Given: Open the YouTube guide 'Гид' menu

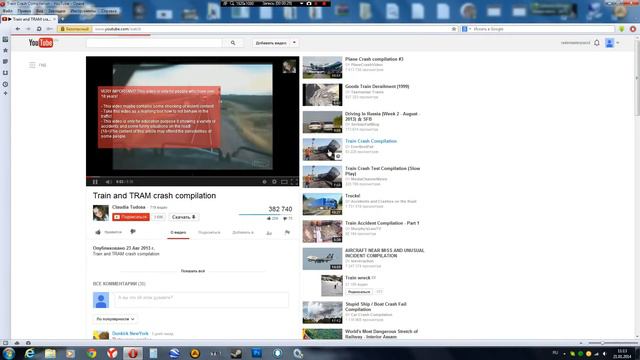Looking at the screenshot, I should pyautogui.click(x=38, y=65).
